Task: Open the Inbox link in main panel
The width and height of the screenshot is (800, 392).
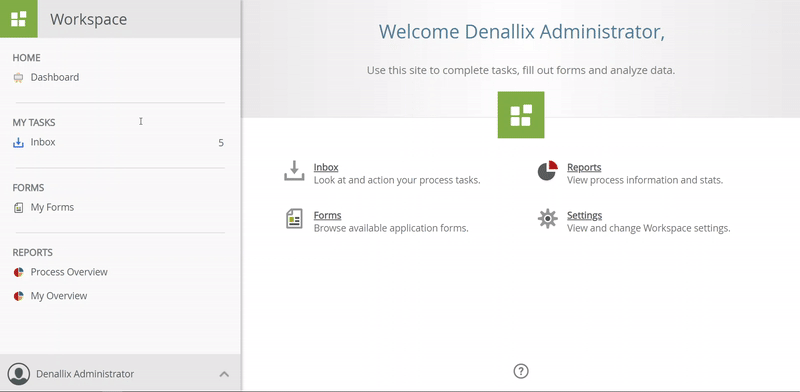Action: point(326,167)
